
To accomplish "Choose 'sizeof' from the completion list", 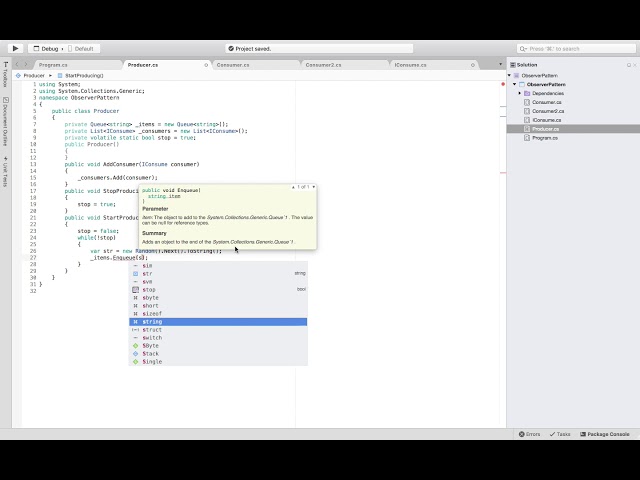I will [x=218, y=314].
